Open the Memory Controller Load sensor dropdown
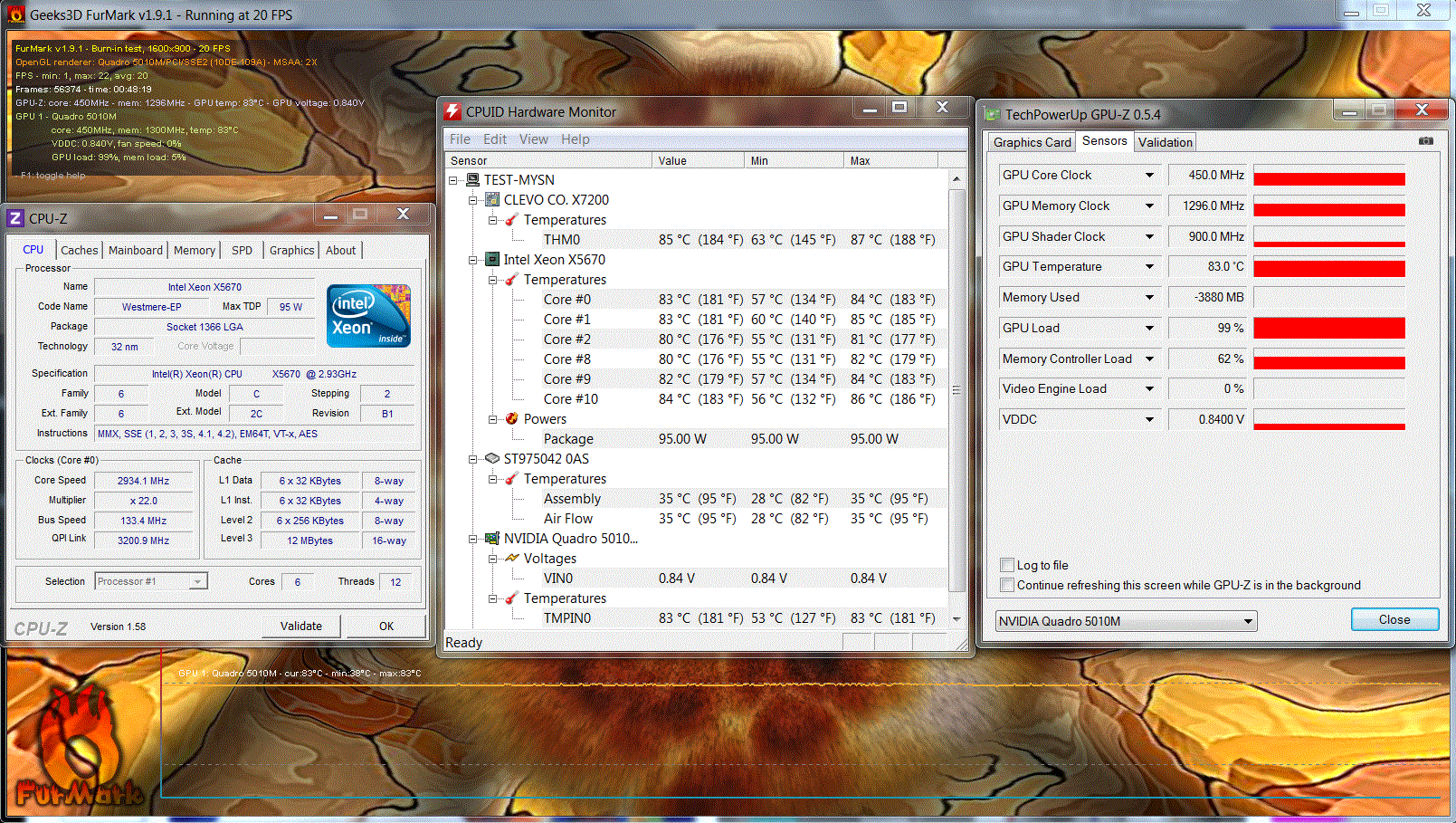 [1149, 359]
